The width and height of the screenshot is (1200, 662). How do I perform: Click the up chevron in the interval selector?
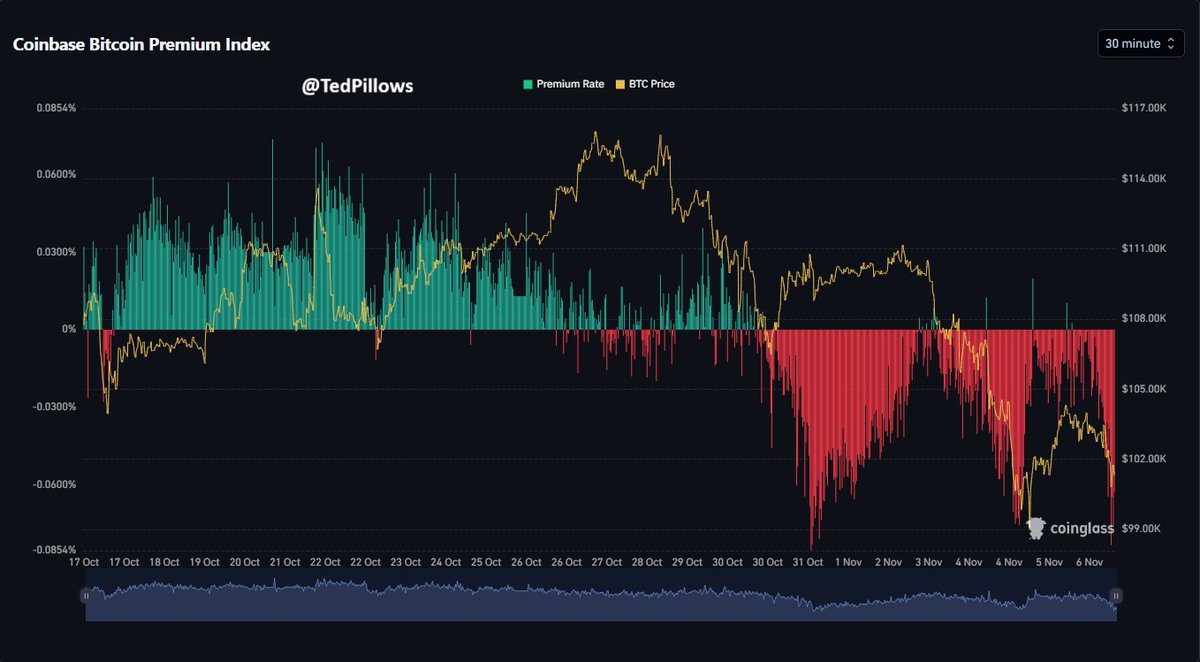tap(1169, 39)
